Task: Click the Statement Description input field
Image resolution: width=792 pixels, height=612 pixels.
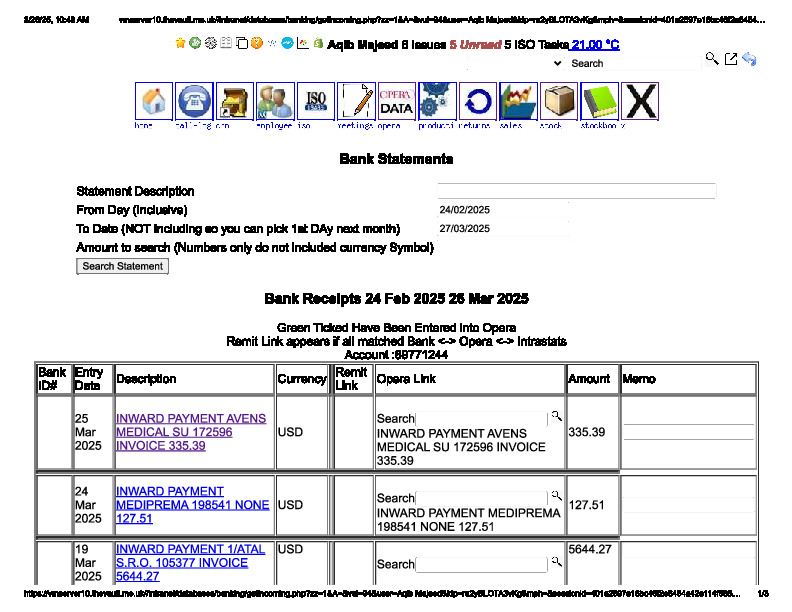Action: pyautogui.click(x=576, y=191)
